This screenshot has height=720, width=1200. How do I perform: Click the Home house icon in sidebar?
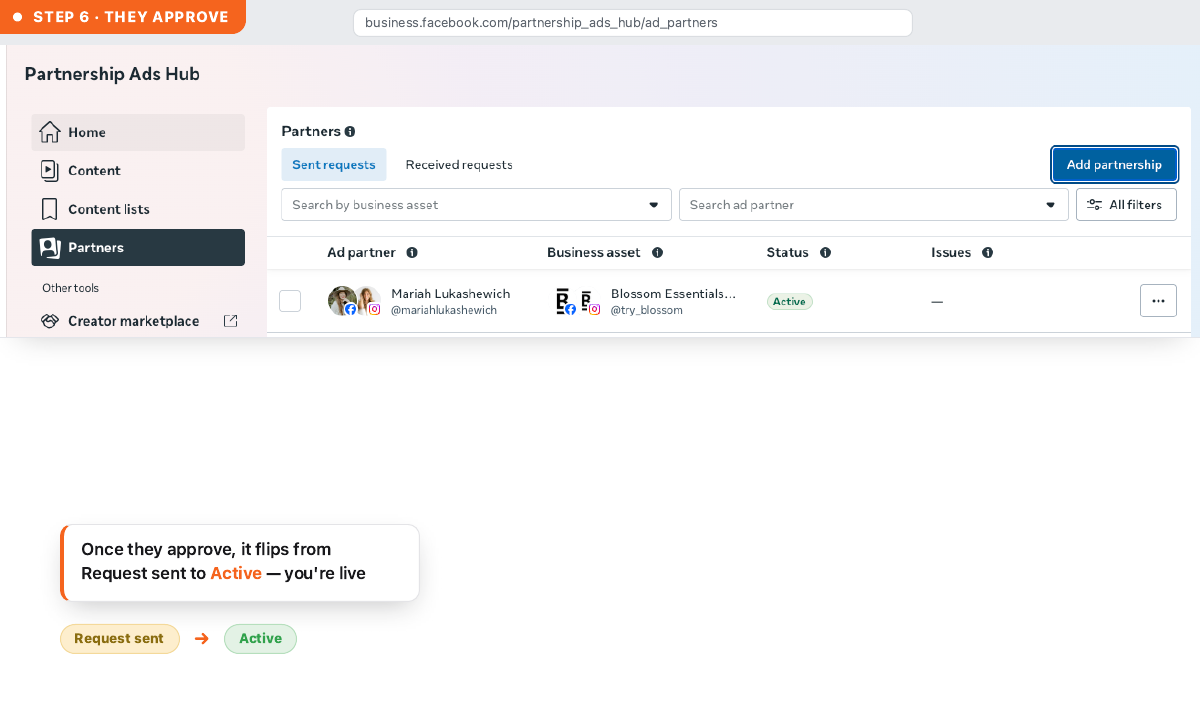coord(50,132)
